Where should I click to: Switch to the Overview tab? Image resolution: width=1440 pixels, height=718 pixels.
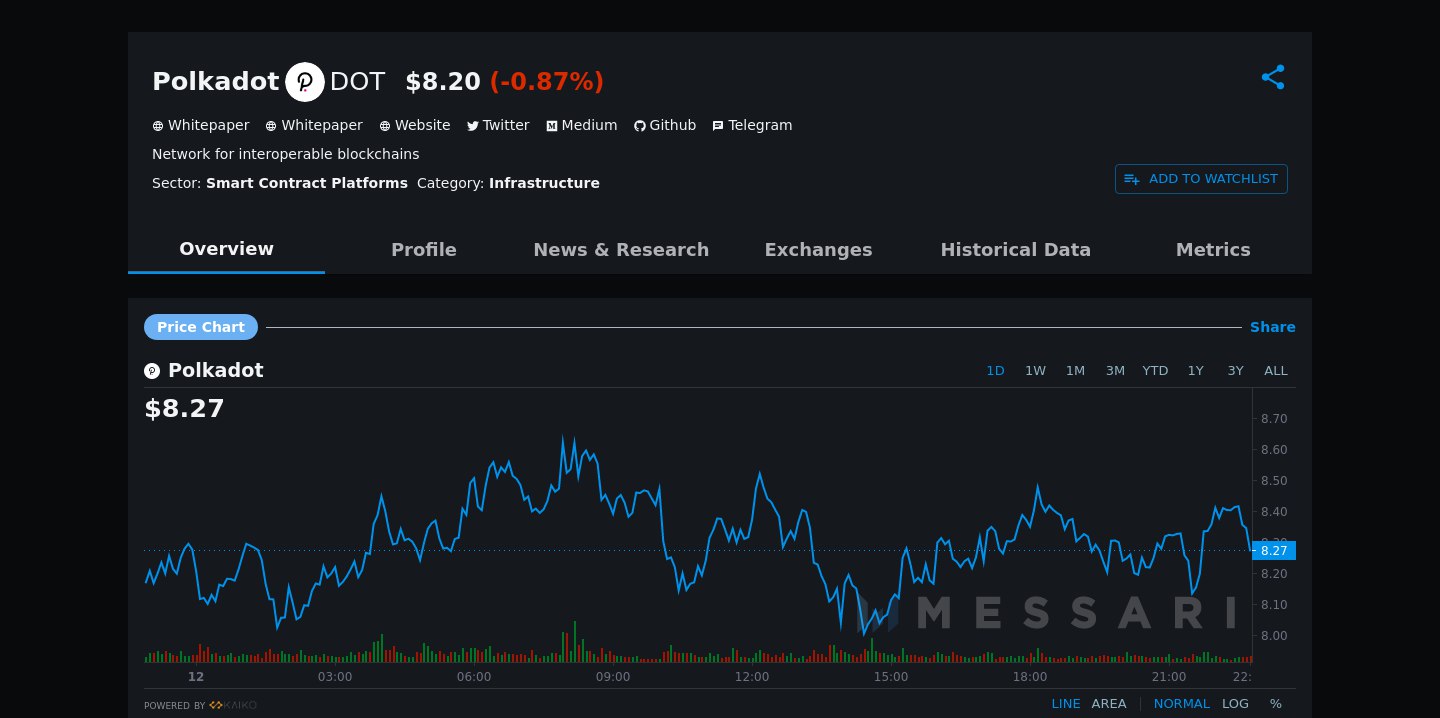[x=226, y=249]
